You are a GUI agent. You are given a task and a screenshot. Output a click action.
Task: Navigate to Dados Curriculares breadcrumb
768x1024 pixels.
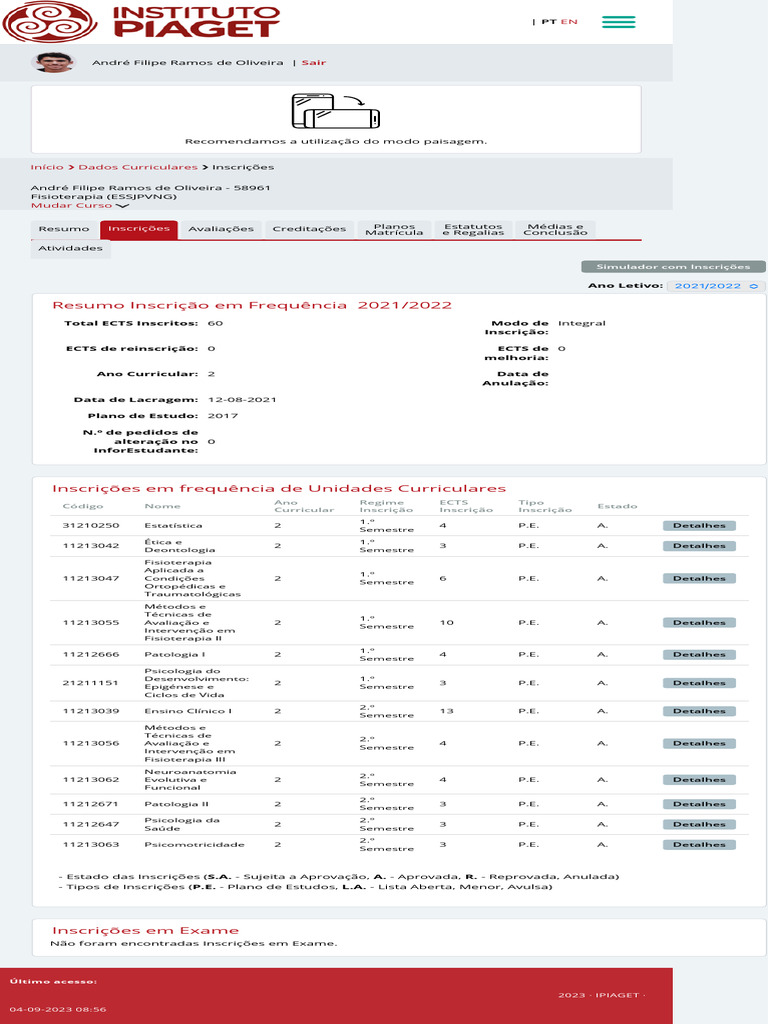coord(138,167)
